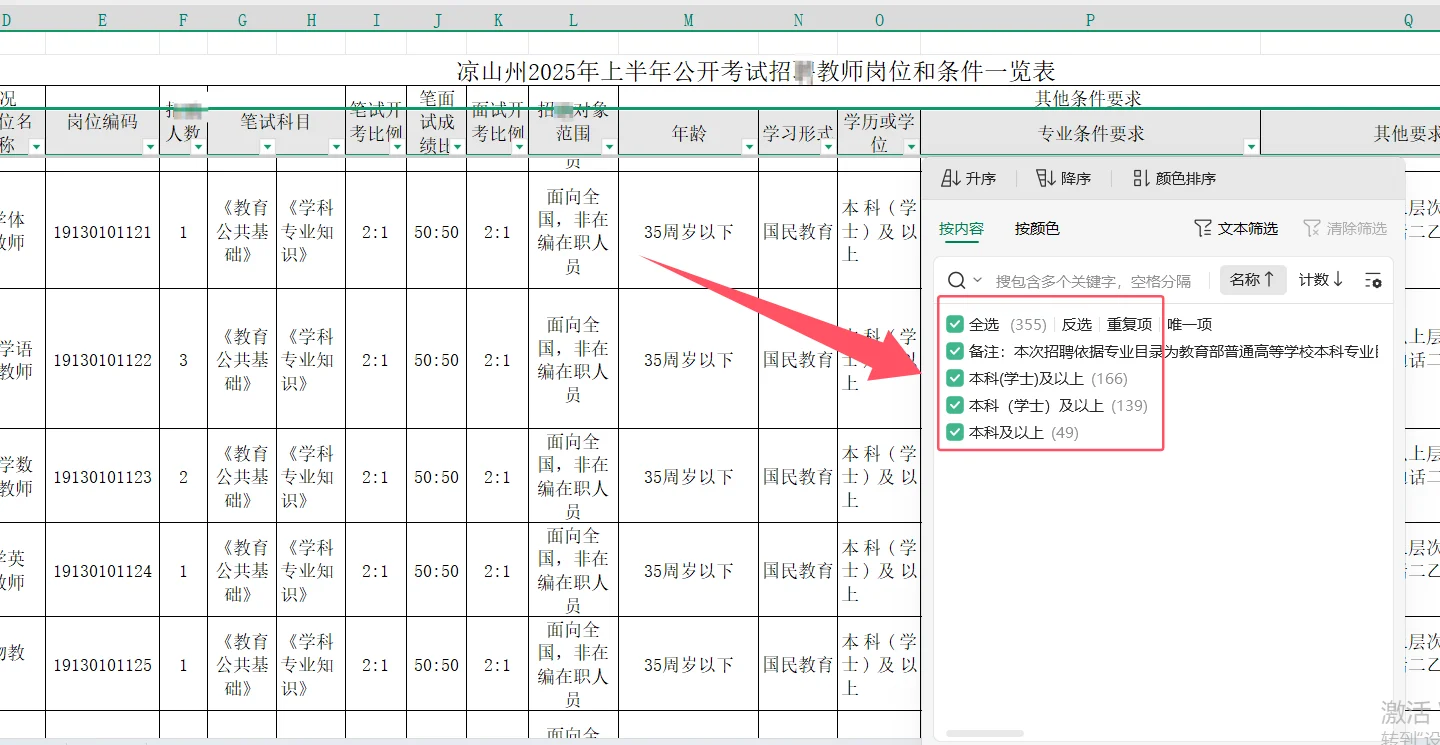This screenshot has width=1440, height=745.
Task: Uncheck the 全选 select-all checkbox
Action: pos(953,324)
